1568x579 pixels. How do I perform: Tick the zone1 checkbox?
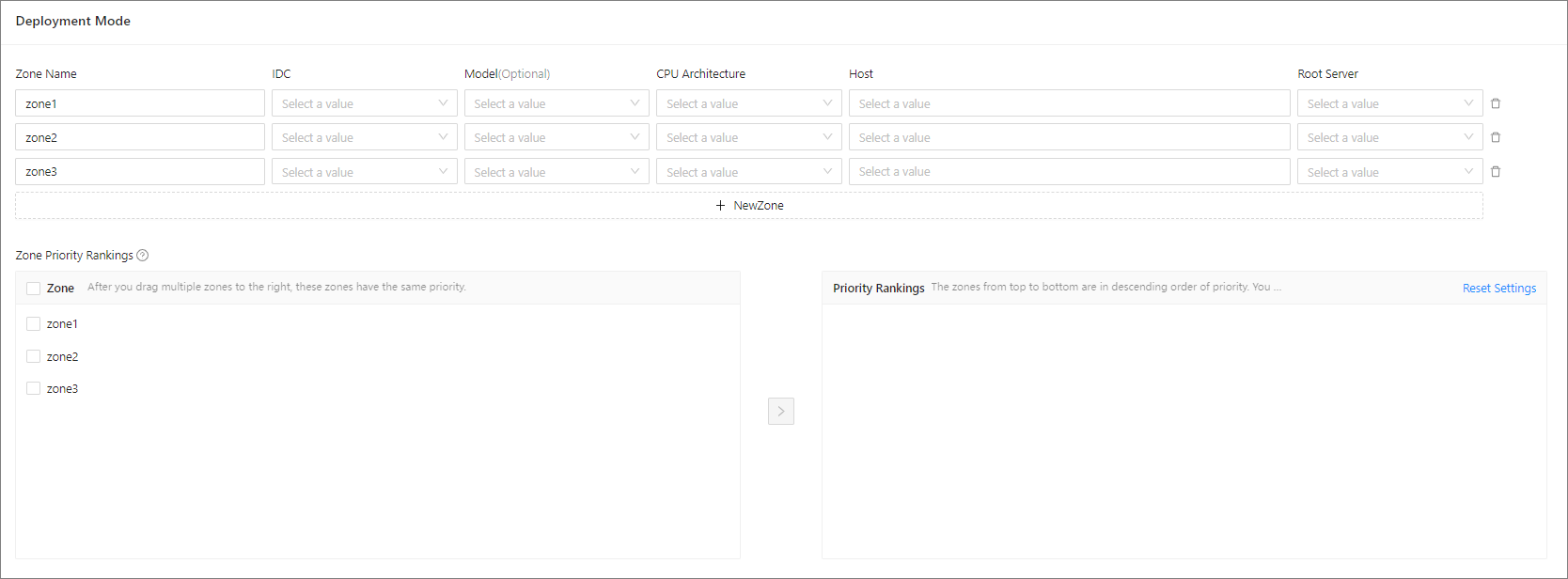pyautogui.click(x=34, y=324)
